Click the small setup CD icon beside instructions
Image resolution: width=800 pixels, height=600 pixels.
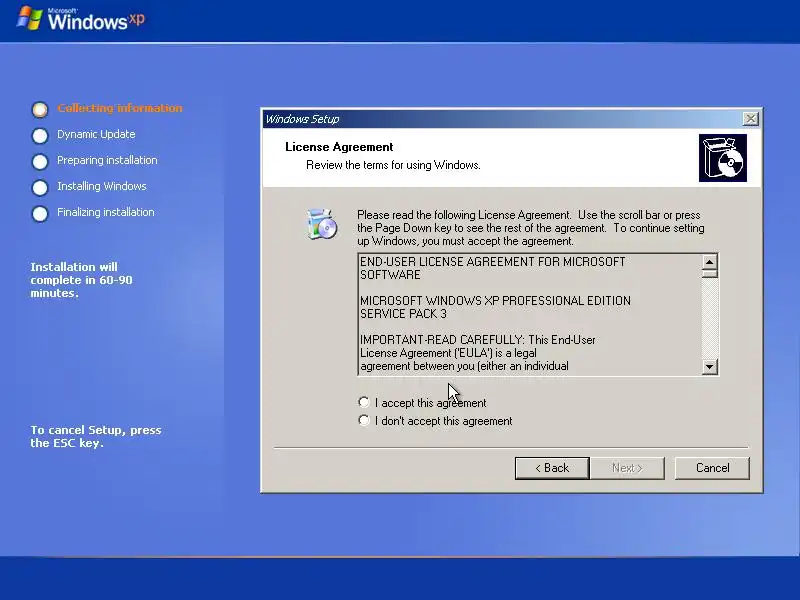(x=321, y=224)
